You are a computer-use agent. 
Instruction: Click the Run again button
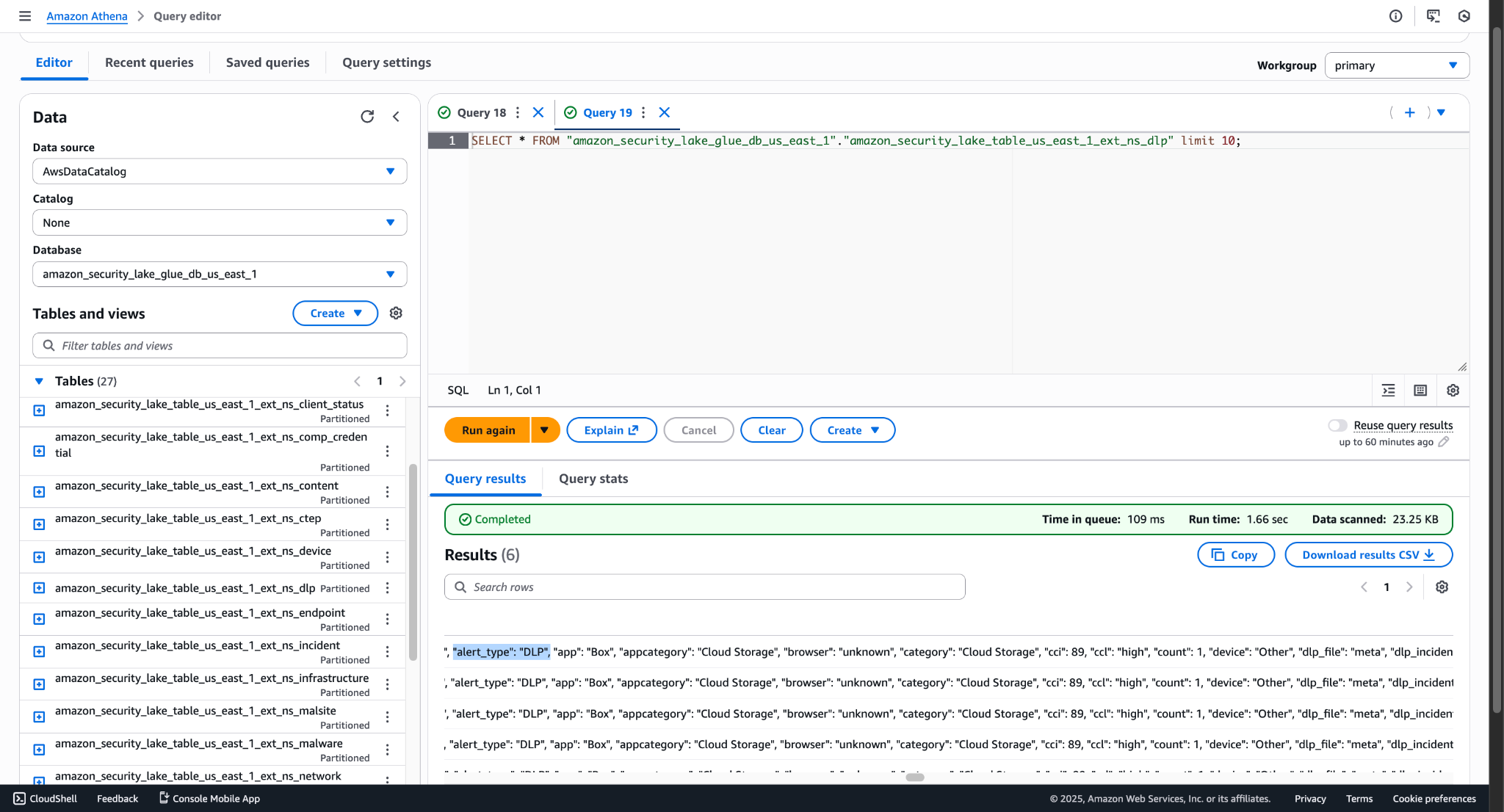(488, 430)
